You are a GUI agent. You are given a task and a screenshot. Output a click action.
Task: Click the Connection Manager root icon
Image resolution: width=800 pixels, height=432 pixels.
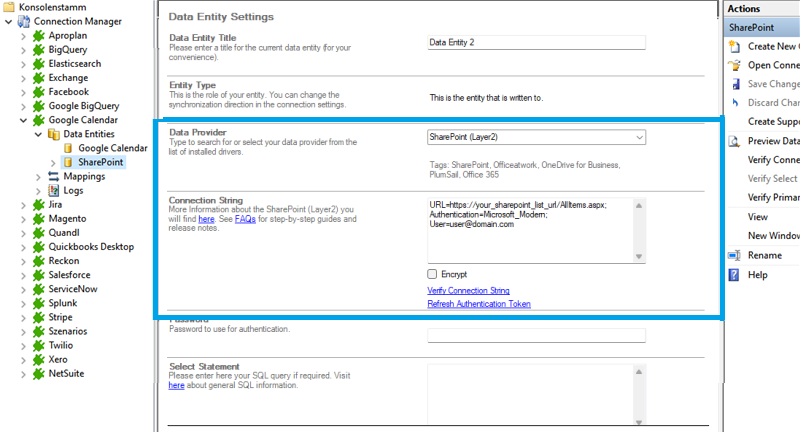click(23, 21)
